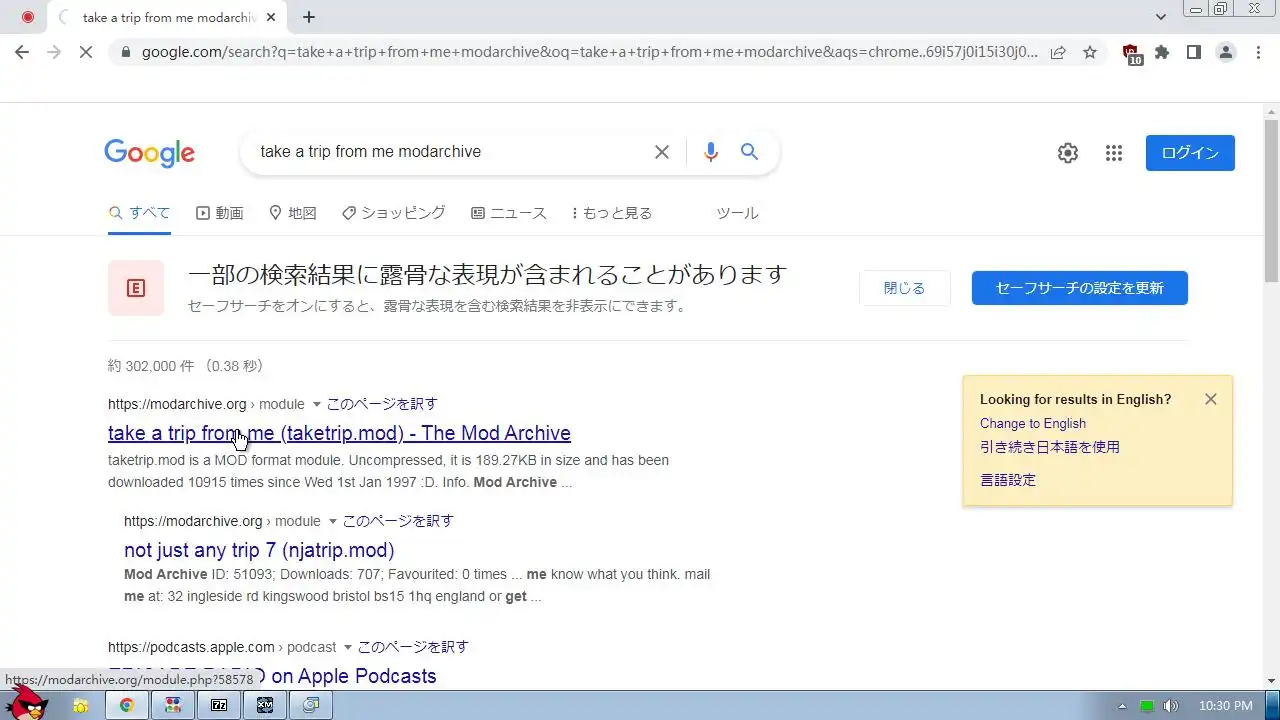The width and height of the screenshot is (1280, 720).
Task: Open the site lock info icon
Action: tap(125, 52)
